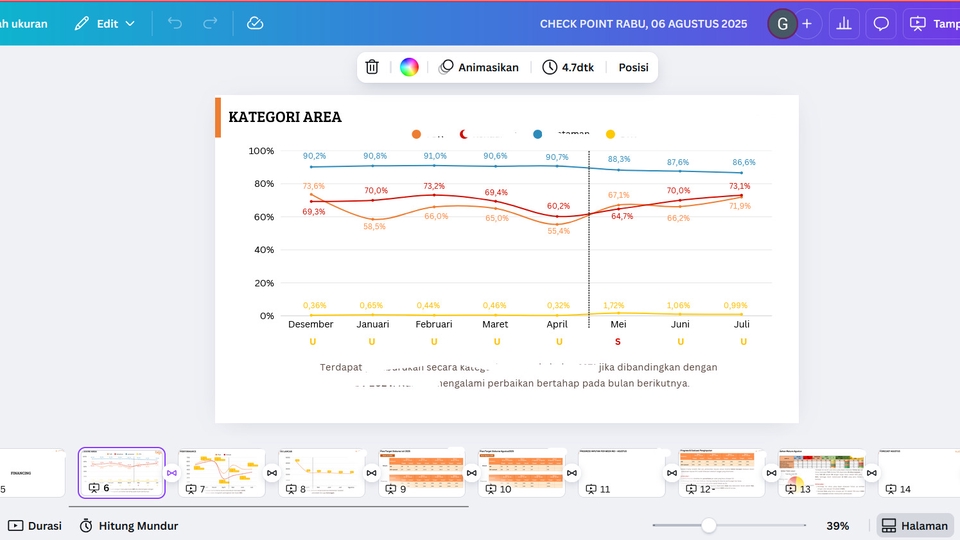The height and width of the screenshot is (540, 960).
Task: Click the yellow legend dot
Action: point(610,134)
